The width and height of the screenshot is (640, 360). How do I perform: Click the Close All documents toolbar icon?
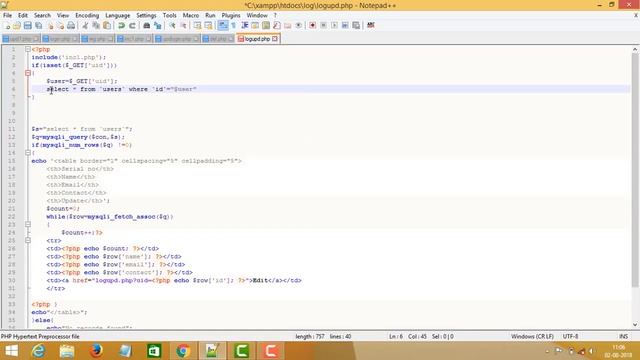tap(60, 25)
